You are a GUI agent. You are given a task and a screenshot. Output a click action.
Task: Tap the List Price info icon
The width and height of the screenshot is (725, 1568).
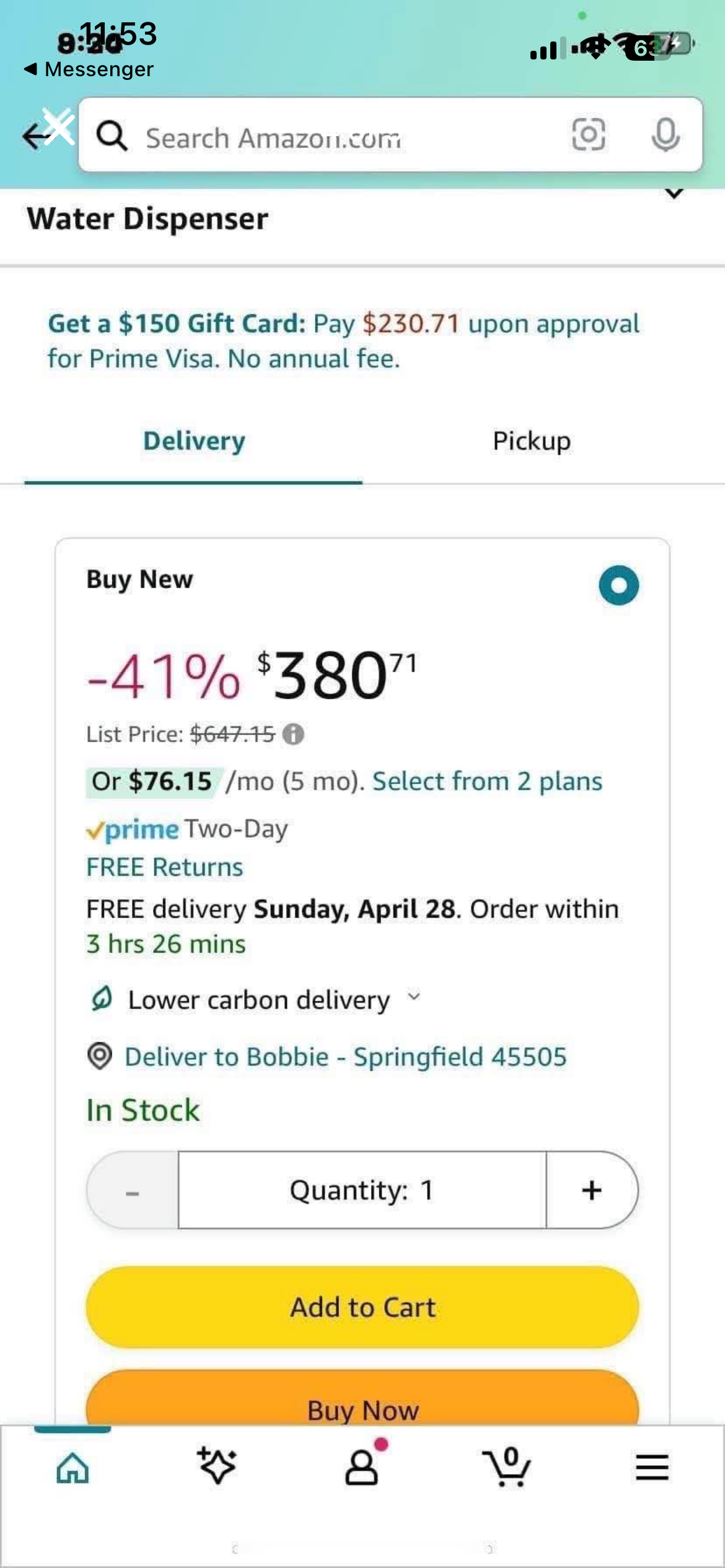[293, 734]
